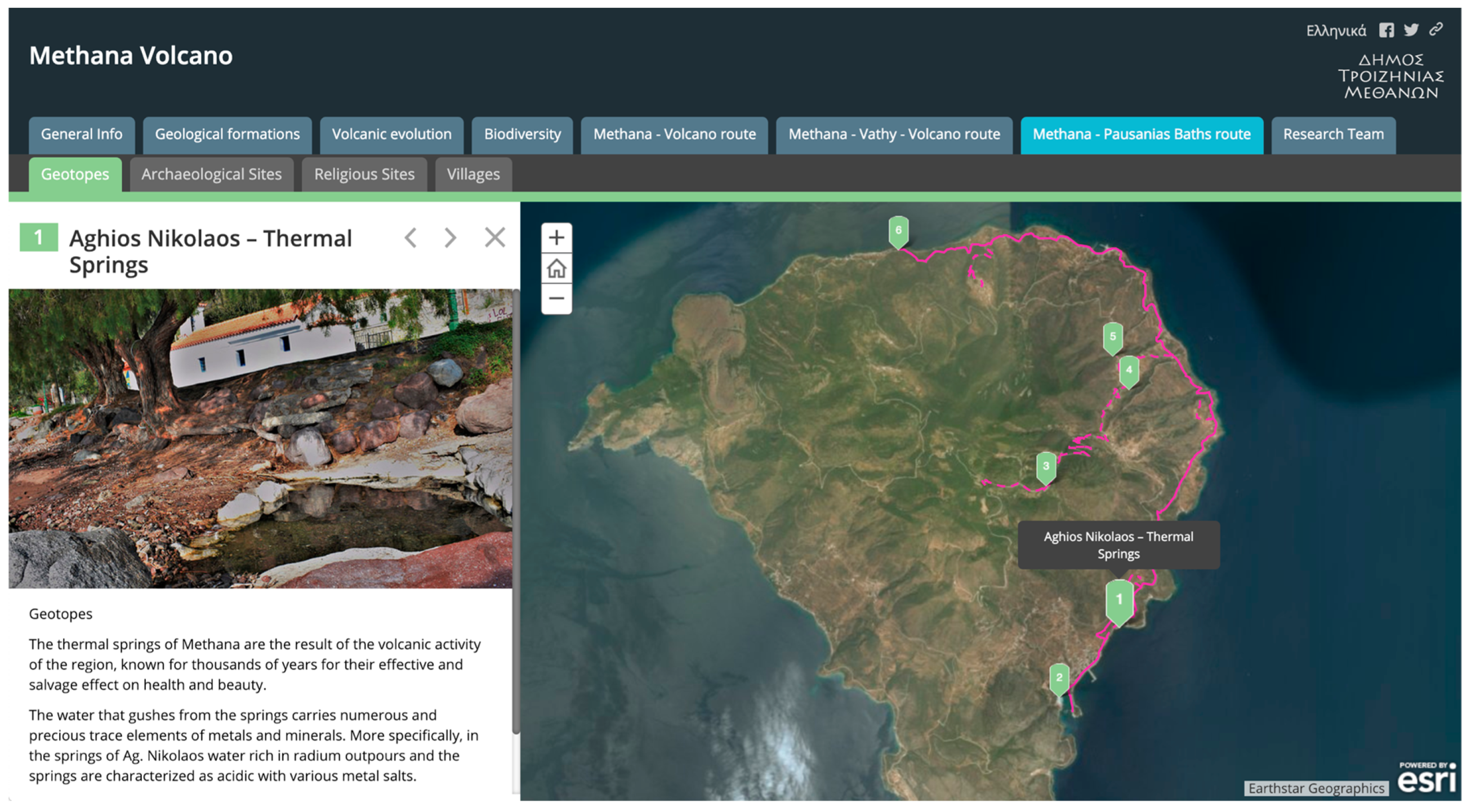Go to previous geotope with left chevron

411,238
